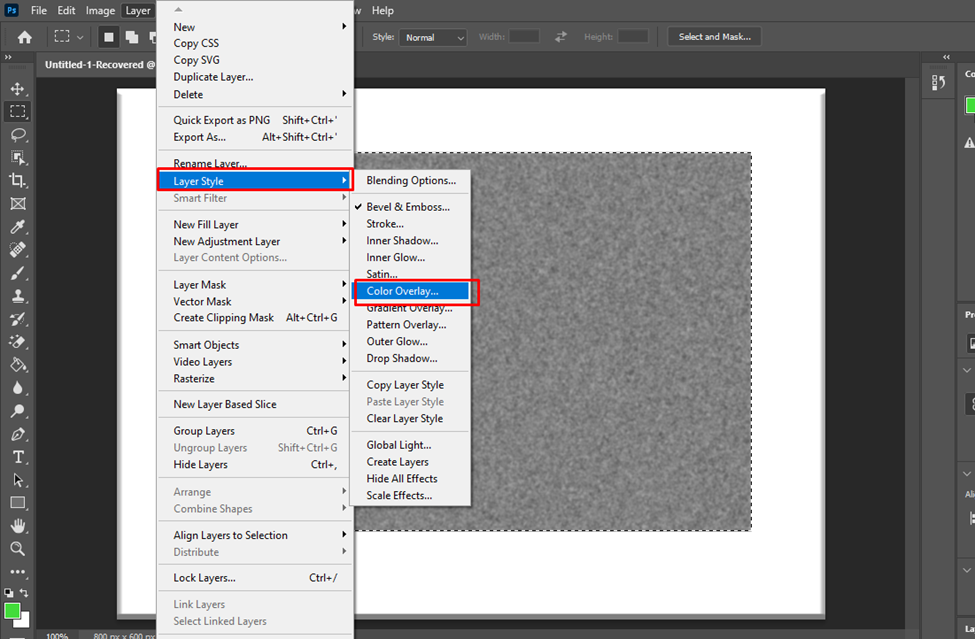Open the Edit Toolbar three-dots menu
Viewport: 975px width, 639px height.
[x=17, y=571]
